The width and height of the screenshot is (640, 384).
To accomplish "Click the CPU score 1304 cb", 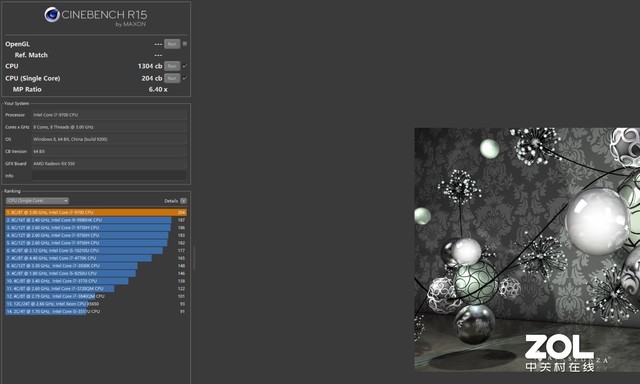I will pyautogui.click(x=150, y=66).
